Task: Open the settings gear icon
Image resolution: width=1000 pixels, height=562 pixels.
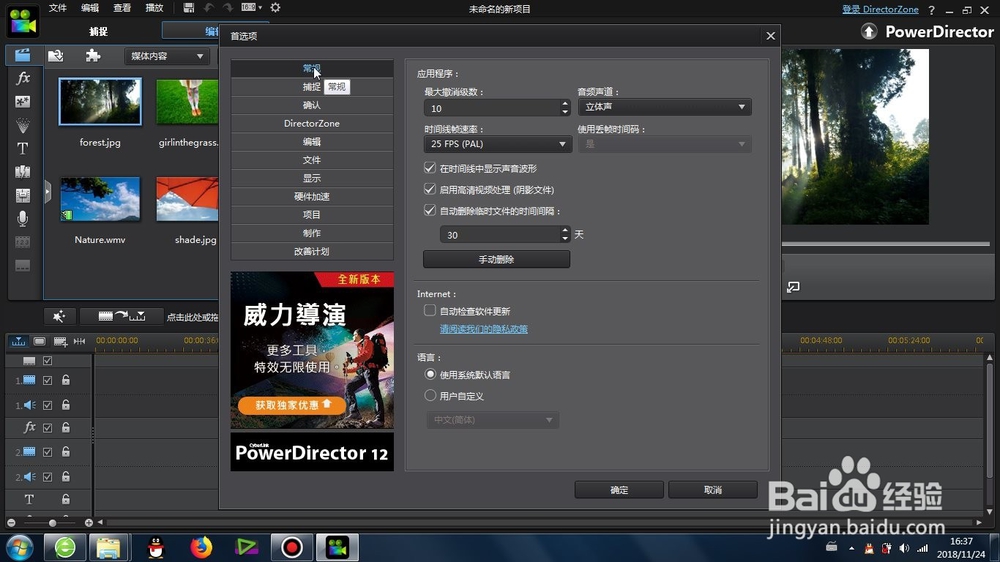Action: [x=276, y=8]
